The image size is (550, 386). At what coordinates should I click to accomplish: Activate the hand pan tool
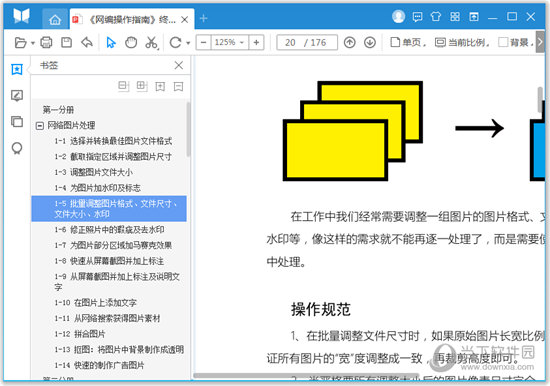(x=131, y=42)
